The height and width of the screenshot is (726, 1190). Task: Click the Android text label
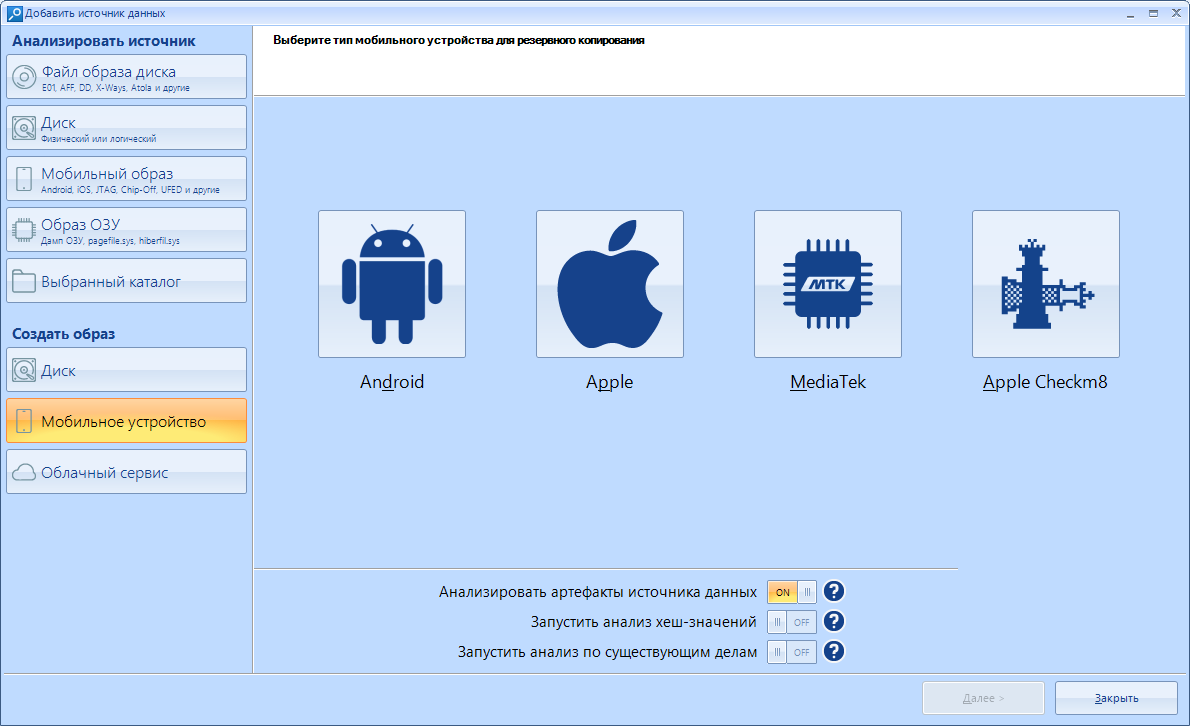point(392,382)
